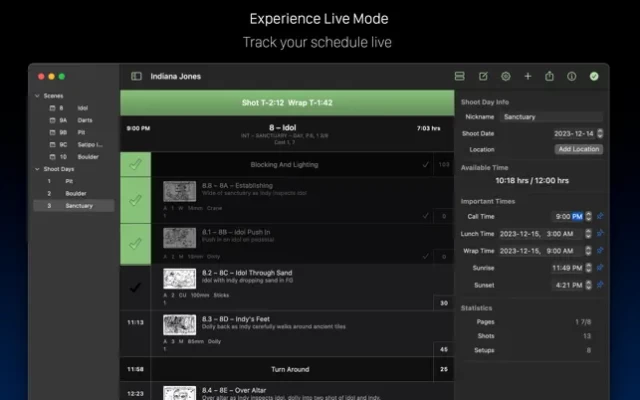Click the Add Location button
The width and height of the screenshot is (640, 400).
coord(578,149)
